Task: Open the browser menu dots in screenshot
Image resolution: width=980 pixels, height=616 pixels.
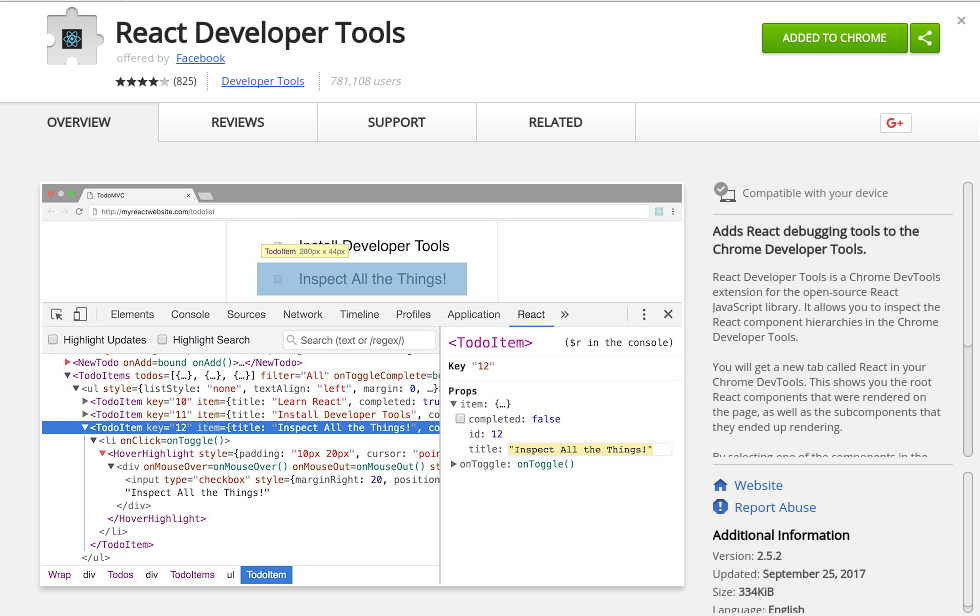Action: tap(673, 212)
